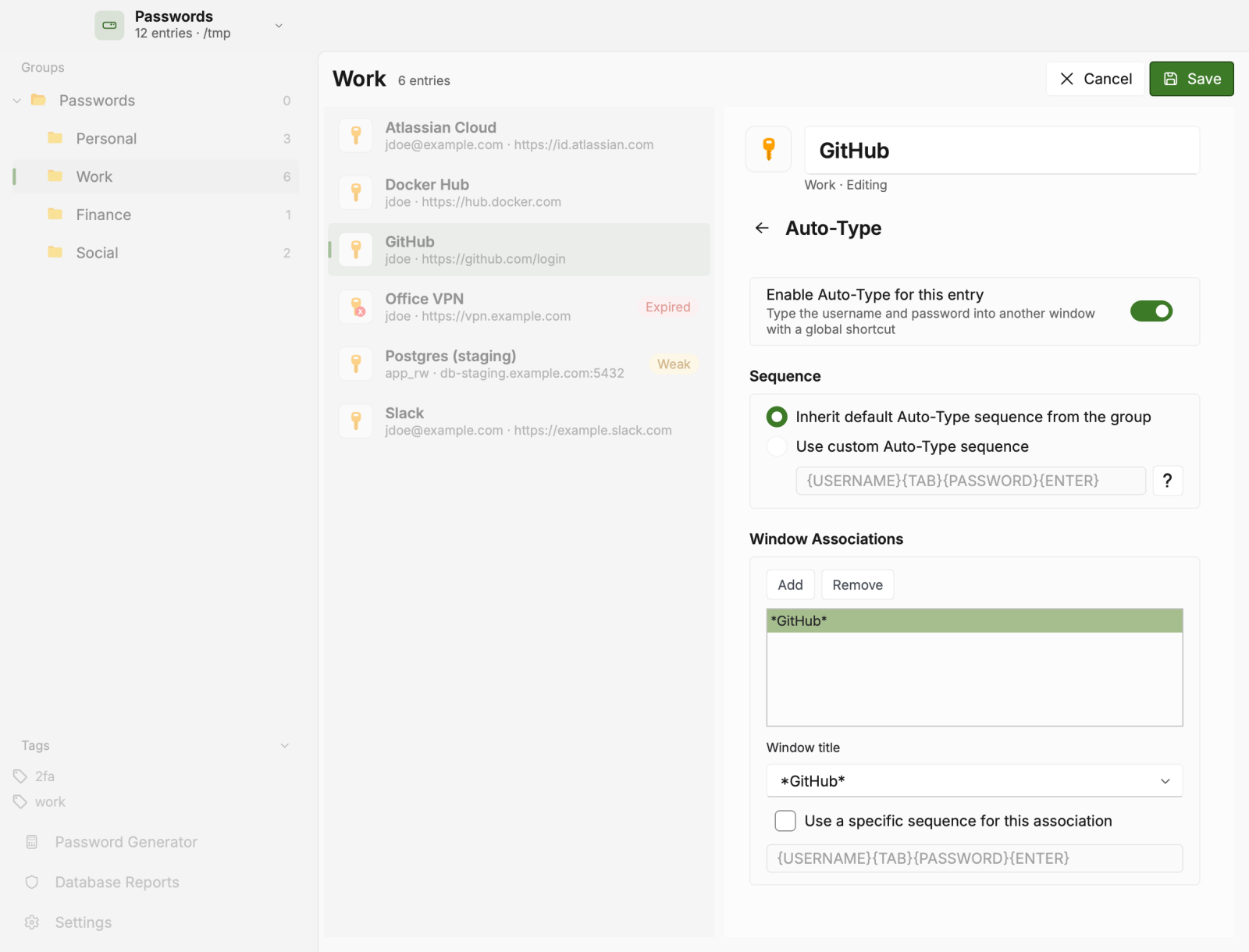This screenshot has width=1249, height=952.
Task: Cancel editing the entry
Action: click(1095, 79)
